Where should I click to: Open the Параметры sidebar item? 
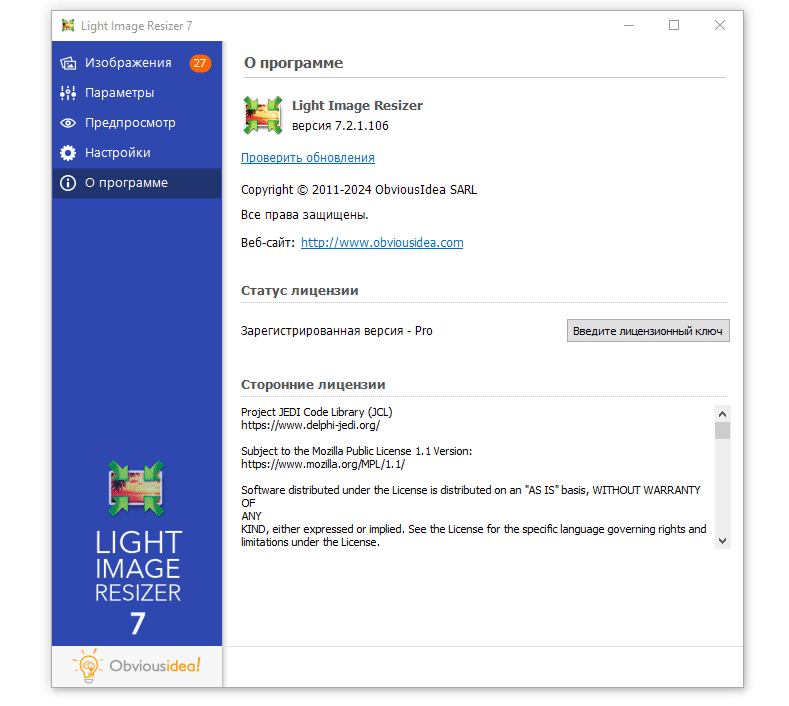tap(136, 93)
